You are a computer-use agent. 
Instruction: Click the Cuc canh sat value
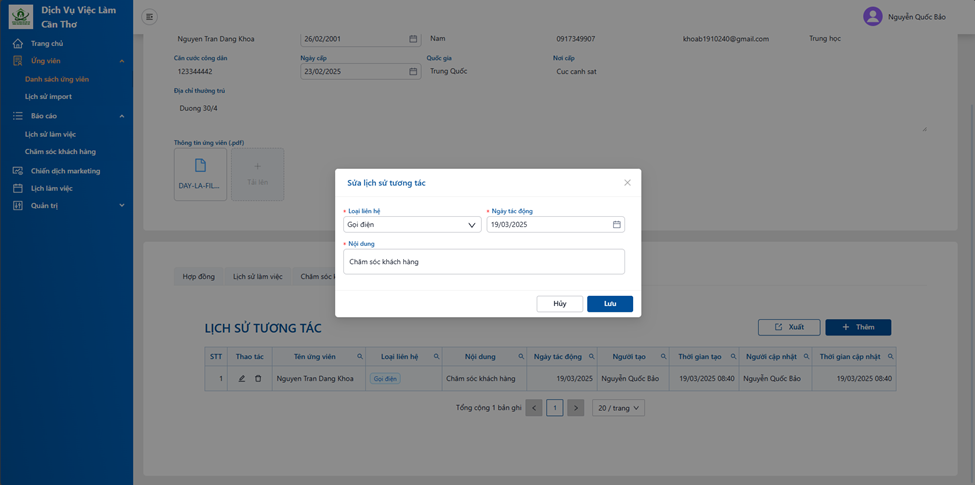[577, 71]
